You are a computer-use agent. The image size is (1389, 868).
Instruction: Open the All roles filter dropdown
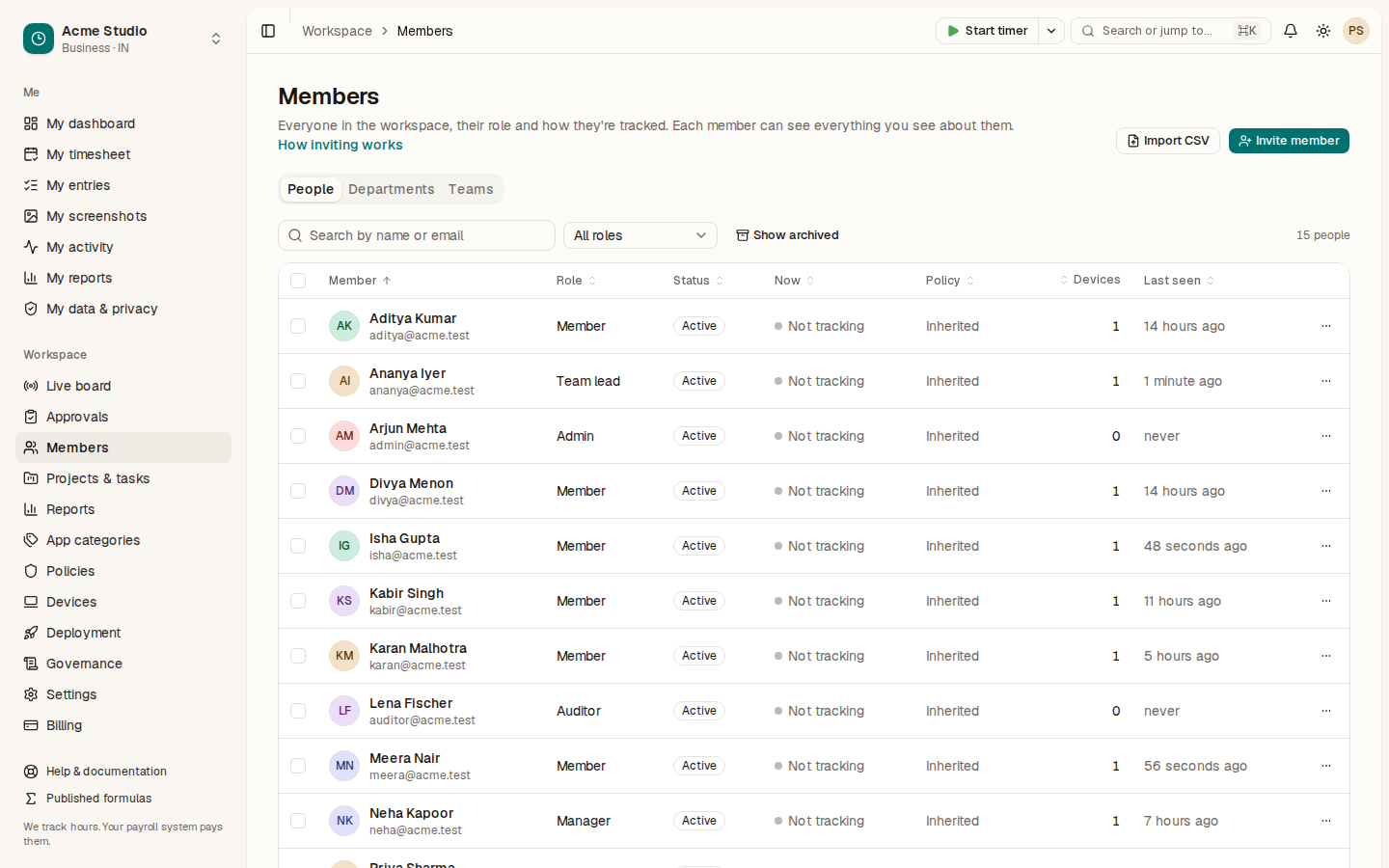(x=640, y=235)
